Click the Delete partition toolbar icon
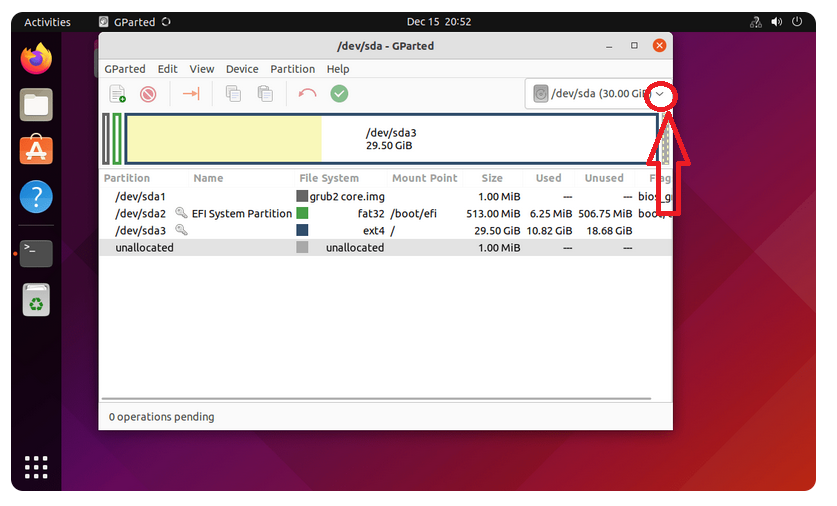Screen dimensions: 837x506 148,94
